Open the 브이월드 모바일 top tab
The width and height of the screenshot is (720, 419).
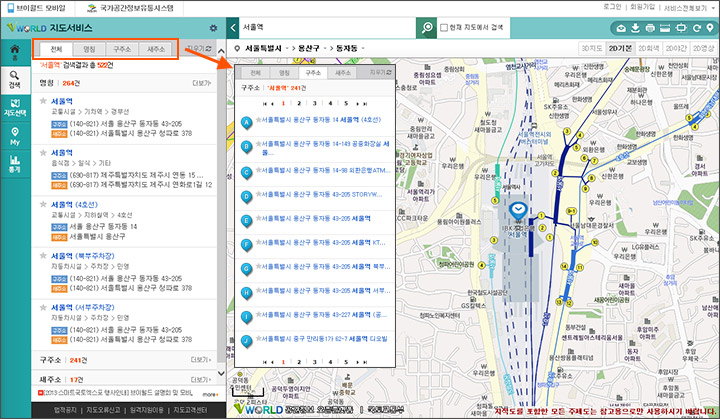[x=38, y=8]
